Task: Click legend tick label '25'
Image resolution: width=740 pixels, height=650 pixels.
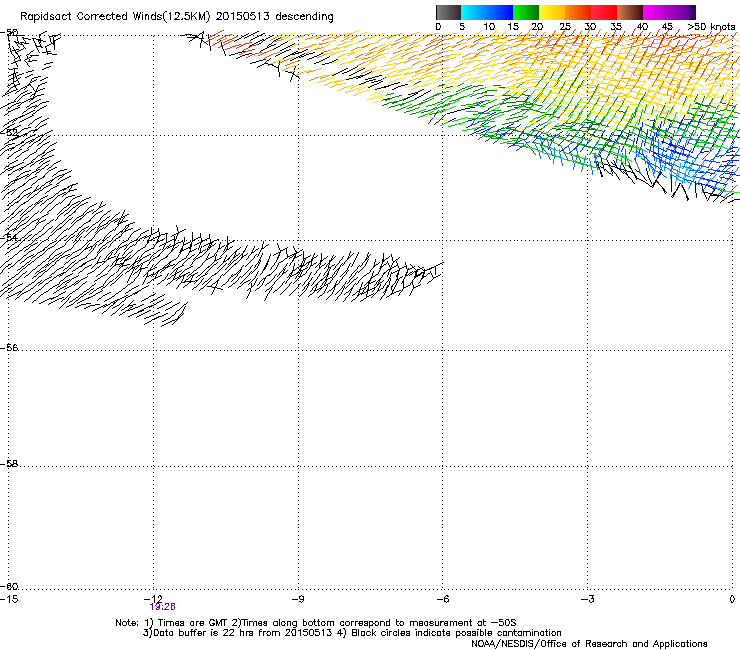Action: point(565,27)
